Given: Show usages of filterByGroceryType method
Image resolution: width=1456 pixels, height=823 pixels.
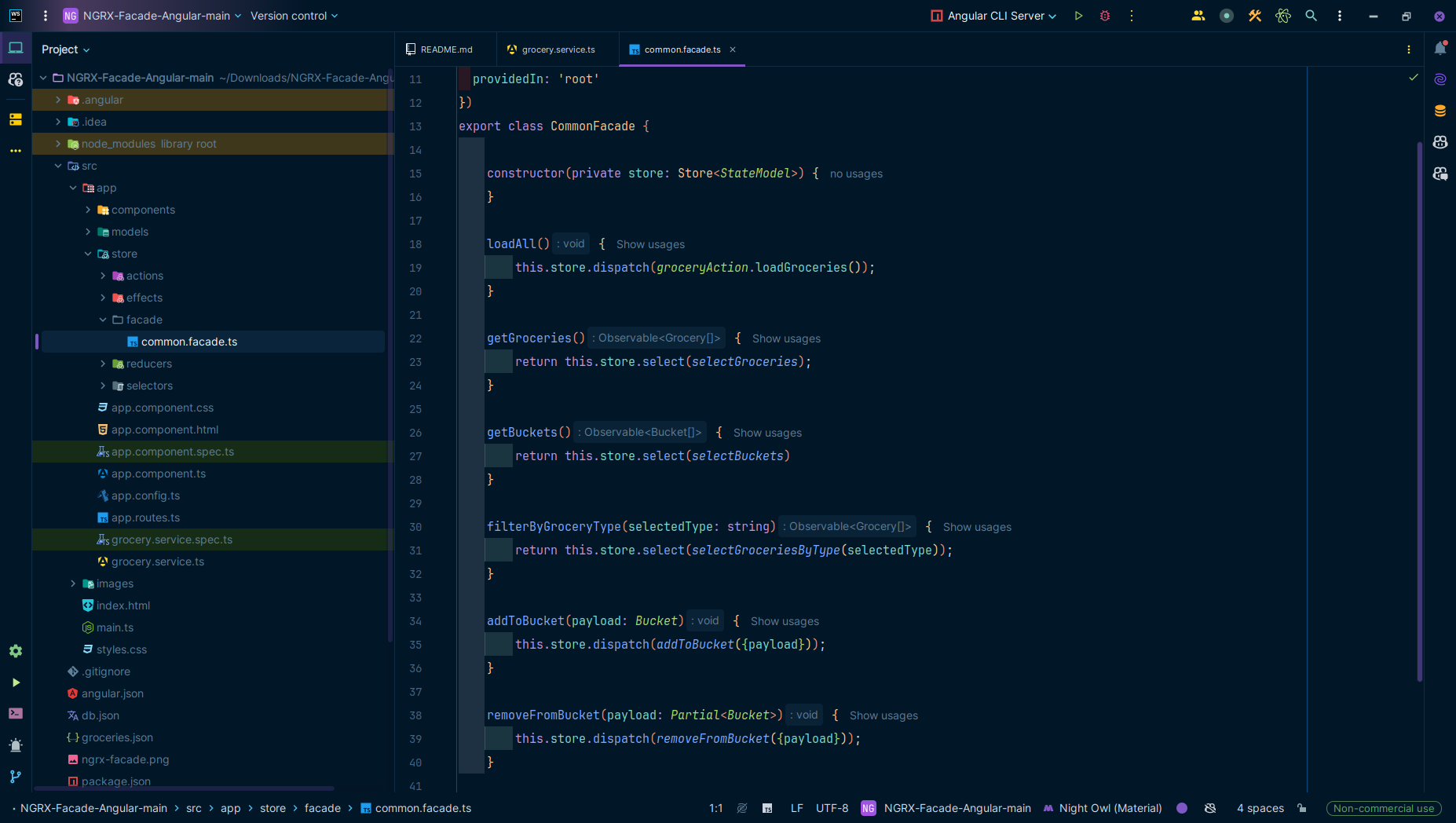Looking at the screenshot, I should click(x=977, y=527).
